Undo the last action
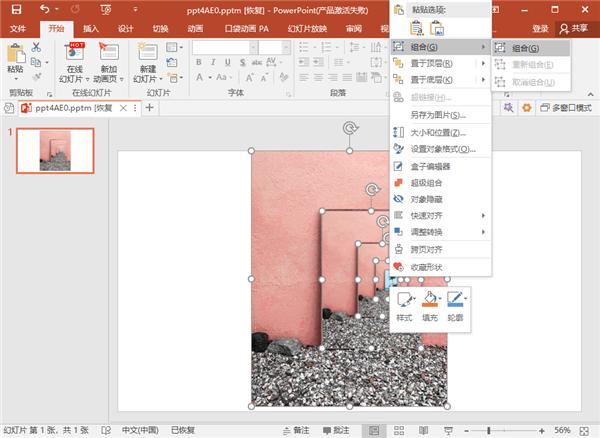Image resolution: width=600 pixels, height=438 pixels. 45,9
